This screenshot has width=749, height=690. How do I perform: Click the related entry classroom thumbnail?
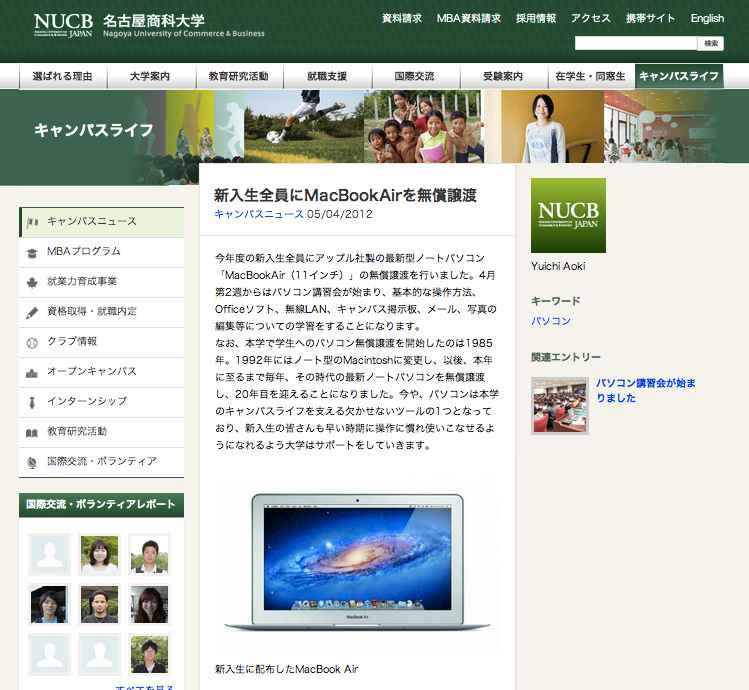coord(560,406)
